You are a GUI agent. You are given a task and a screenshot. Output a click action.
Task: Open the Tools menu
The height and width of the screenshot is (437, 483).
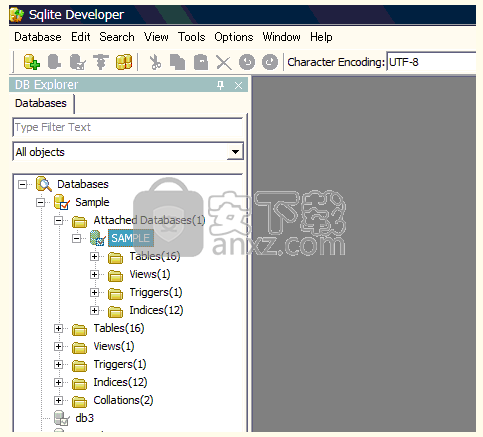(x=191, y=37)
